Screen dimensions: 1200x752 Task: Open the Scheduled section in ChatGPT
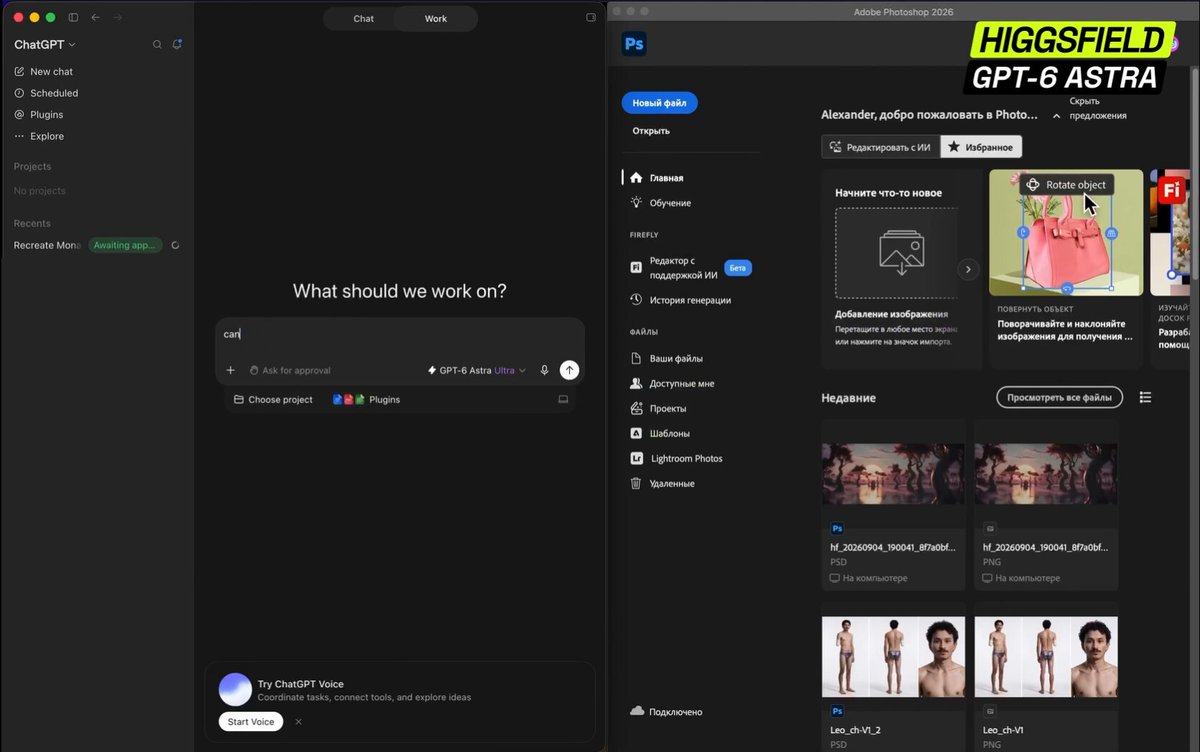(46, 93)
